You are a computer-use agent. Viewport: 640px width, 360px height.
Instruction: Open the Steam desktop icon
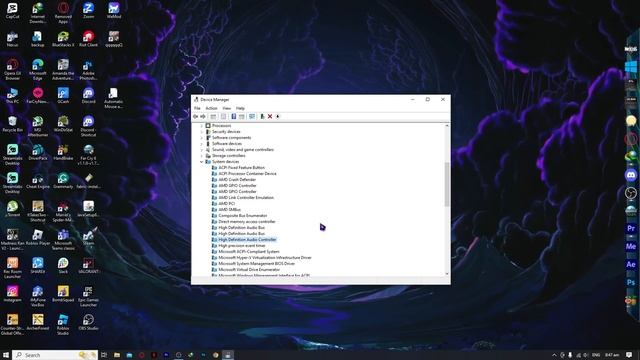[88, 237]
